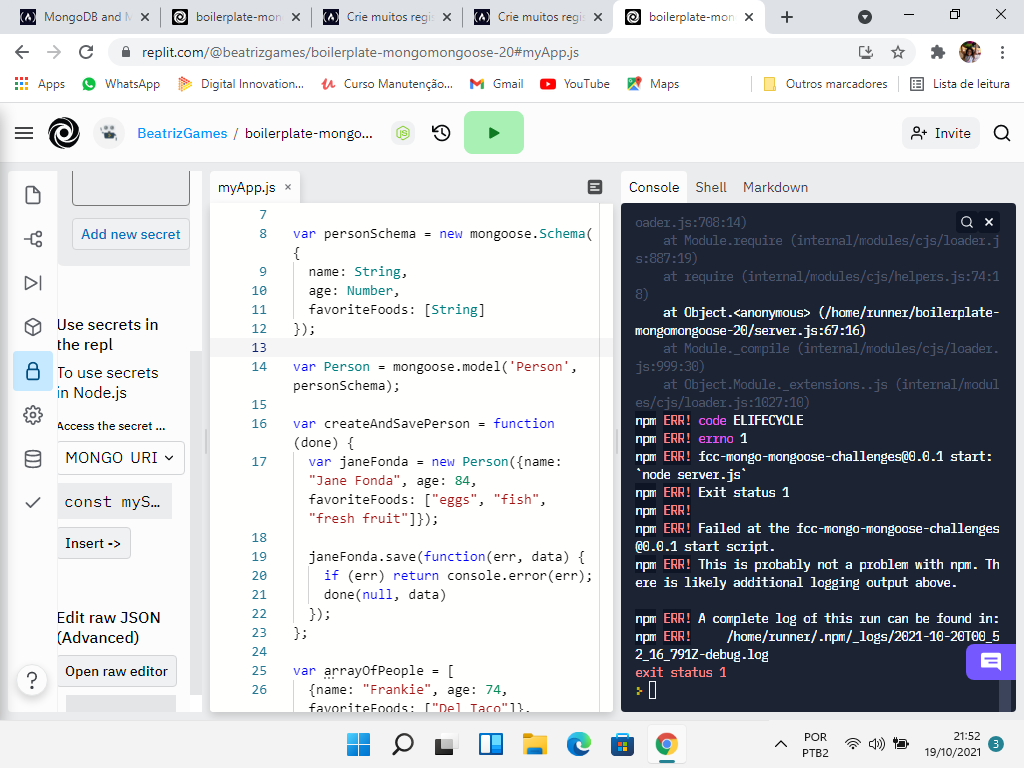Open raw editor for secrets

pyautogui.click(x=117, y=670)
